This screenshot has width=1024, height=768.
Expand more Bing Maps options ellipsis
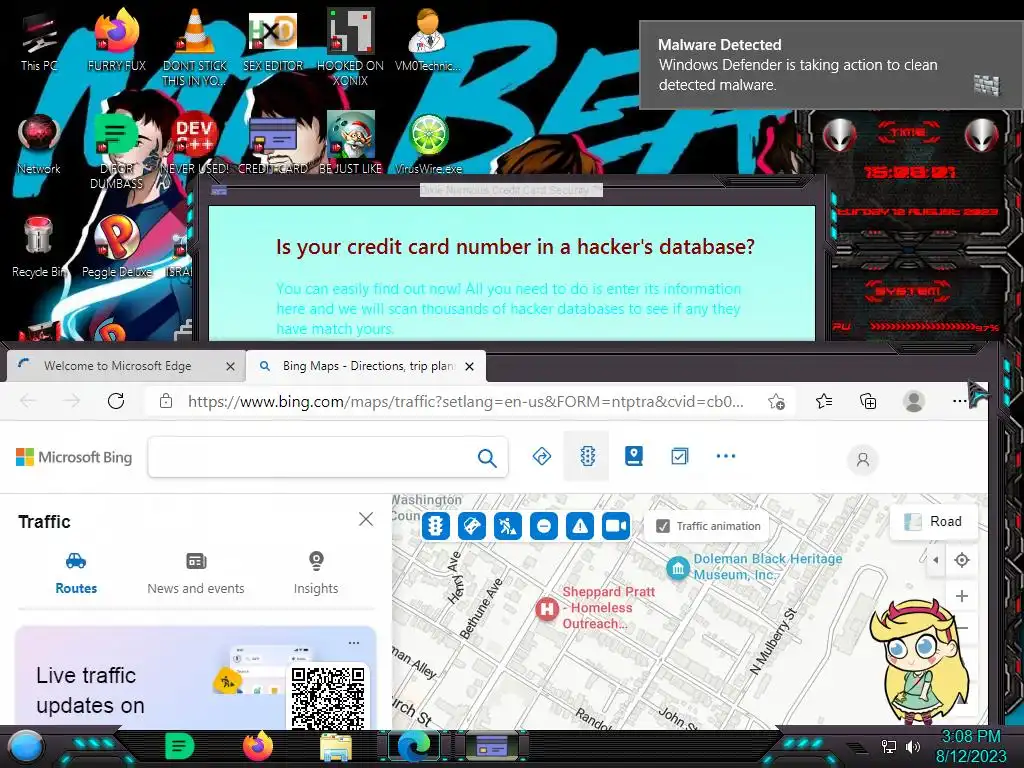click(726, 456)
